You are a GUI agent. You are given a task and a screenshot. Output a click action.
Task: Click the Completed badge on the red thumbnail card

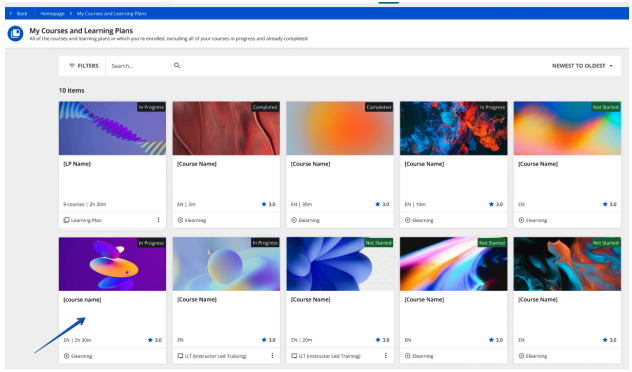coord(265,107)
